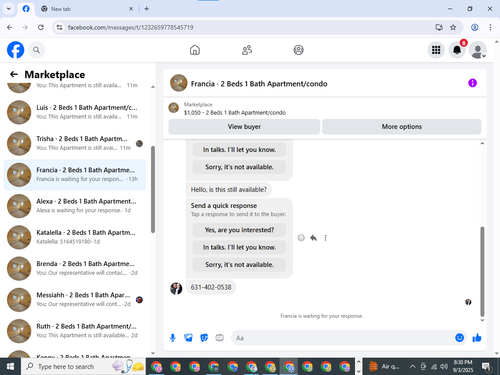The image size is (500, 375).
Task: Click the chat area vertical scrollbar
Action: point(482,271)
